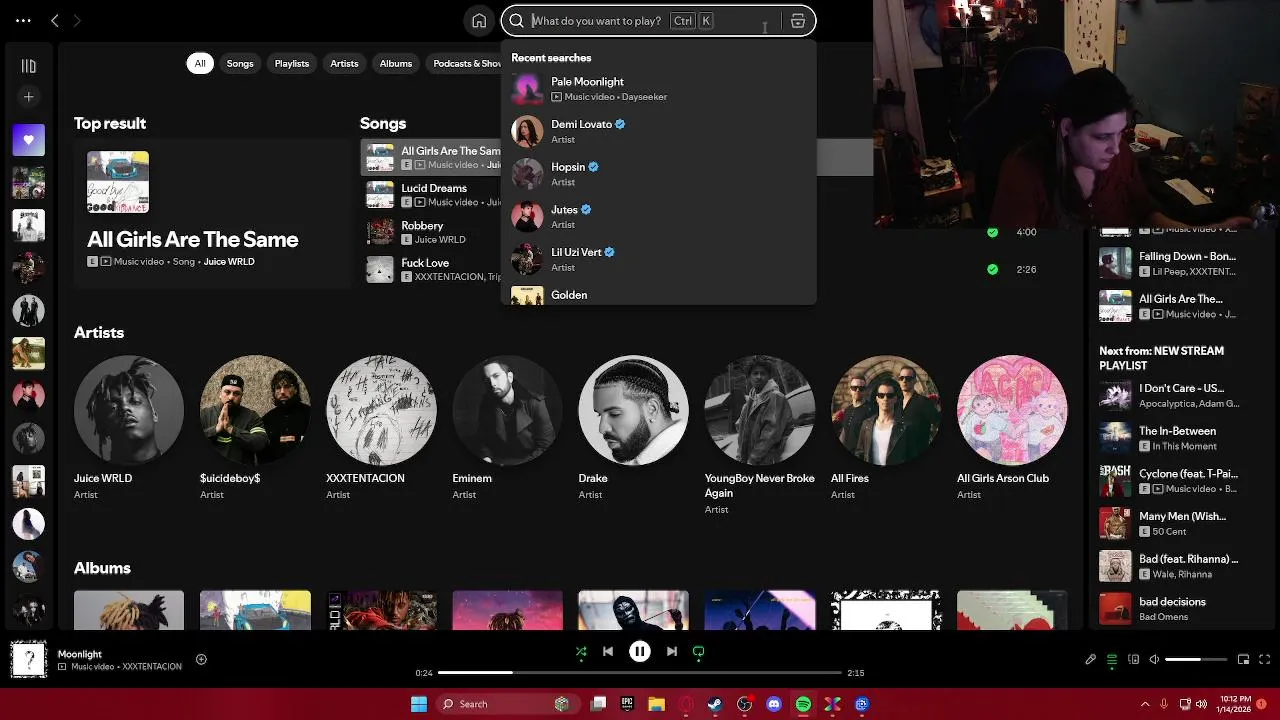Open Windows Start menu
This screenshot has width=1280, height=720.
tap(419, 704)
